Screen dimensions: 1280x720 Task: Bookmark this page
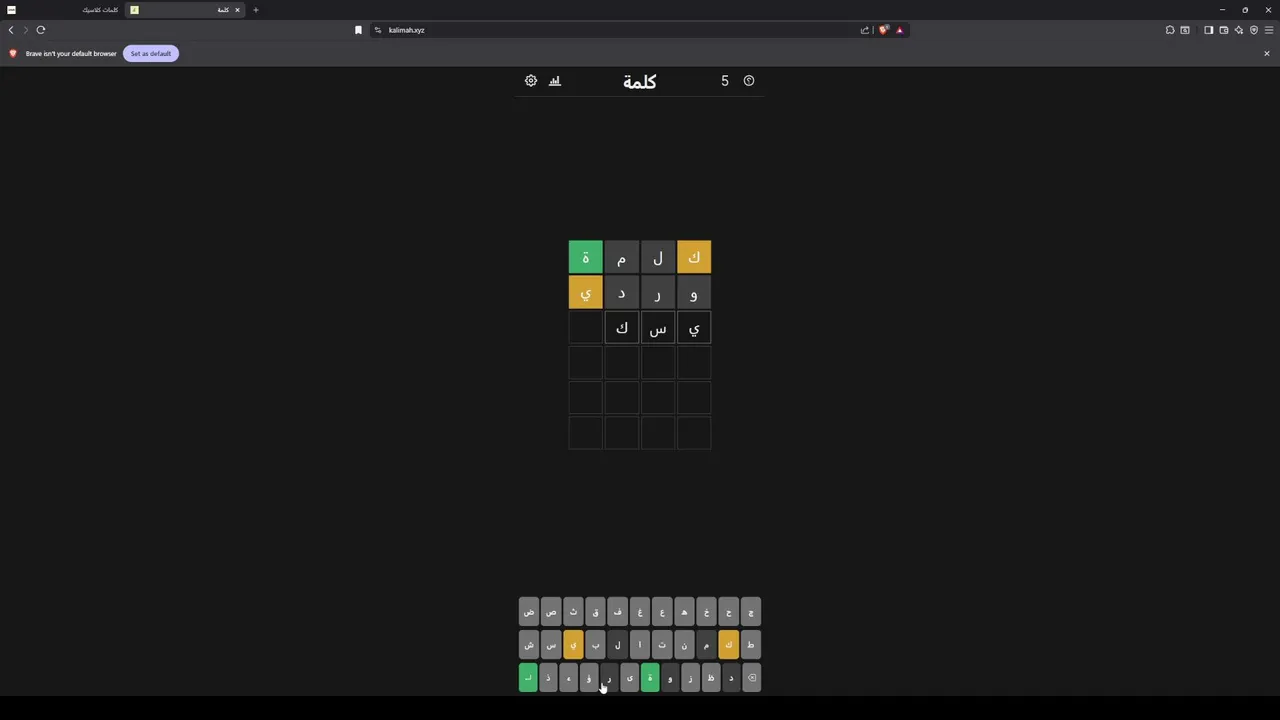(x=358, y=30)
